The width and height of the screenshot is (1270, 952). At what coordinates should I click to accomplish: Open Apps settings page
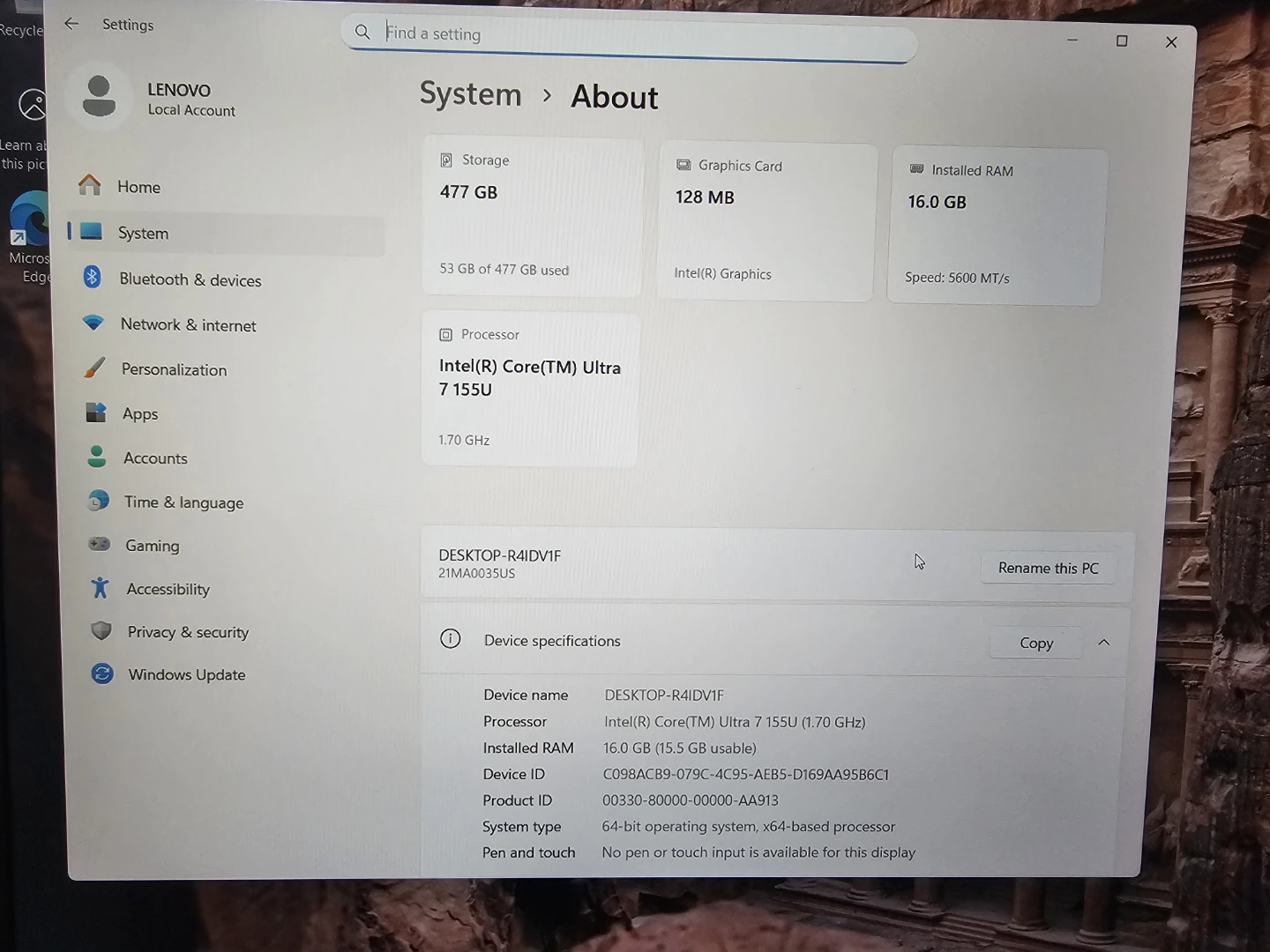[228, 413]
